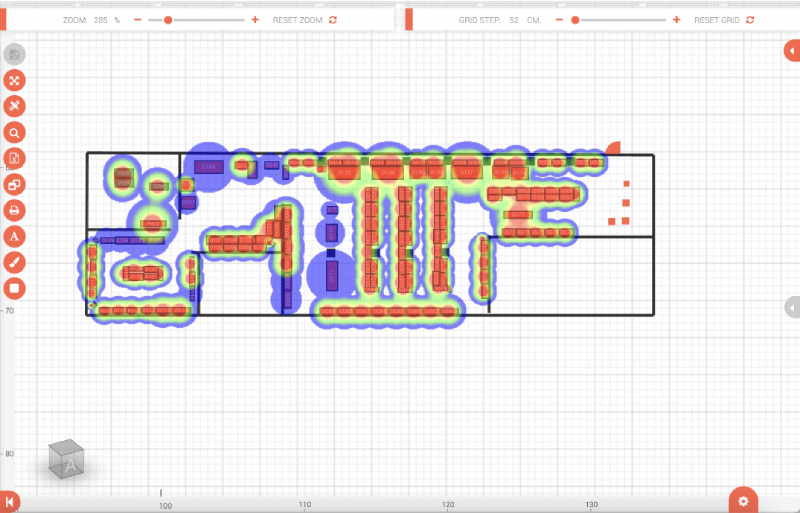800x513 pixels.
Task: Click the bottom-left skip-to-start arrow button
Action: point(9,502)
